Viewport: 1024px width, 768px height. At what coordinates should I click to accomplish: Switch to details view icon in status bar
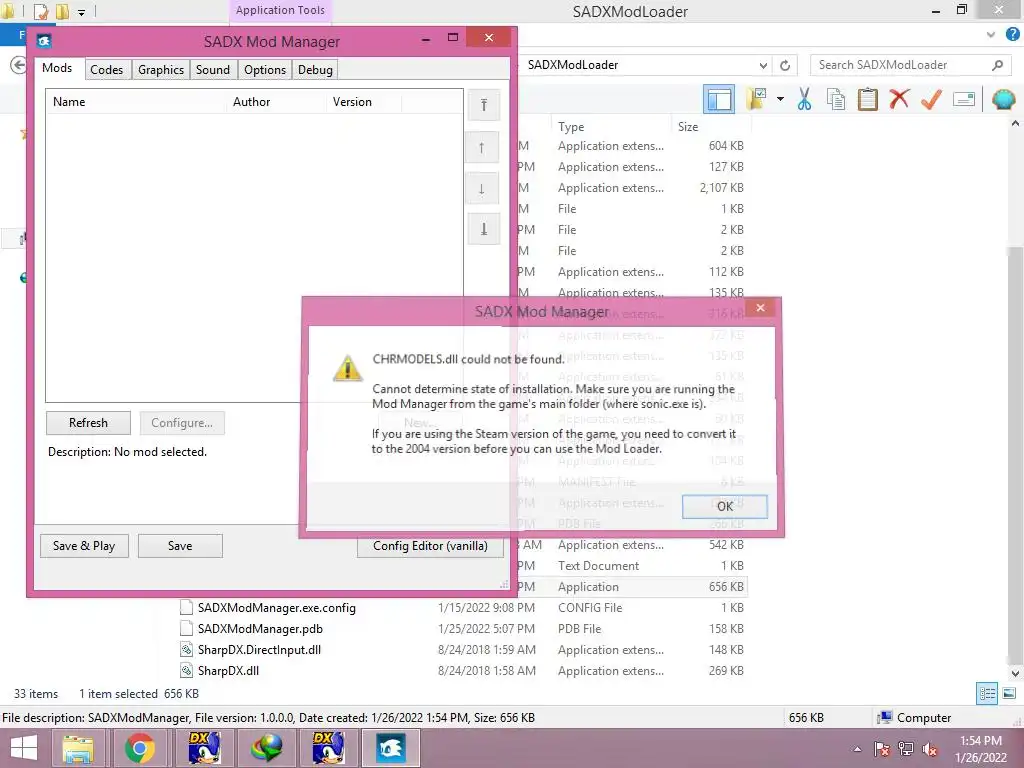tap(987, 694)
